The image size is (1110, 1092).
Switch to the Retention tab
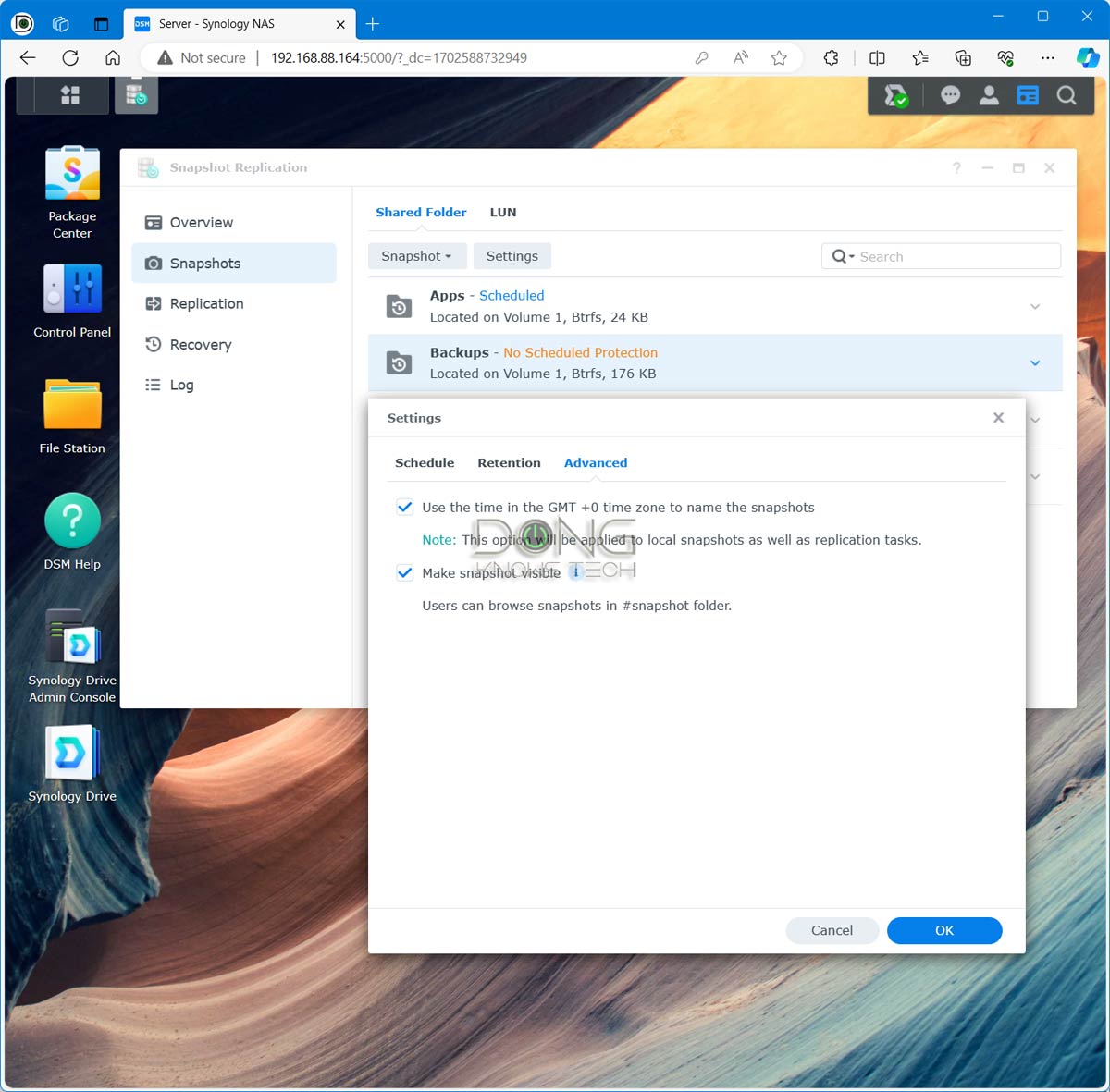coord(509,462)
